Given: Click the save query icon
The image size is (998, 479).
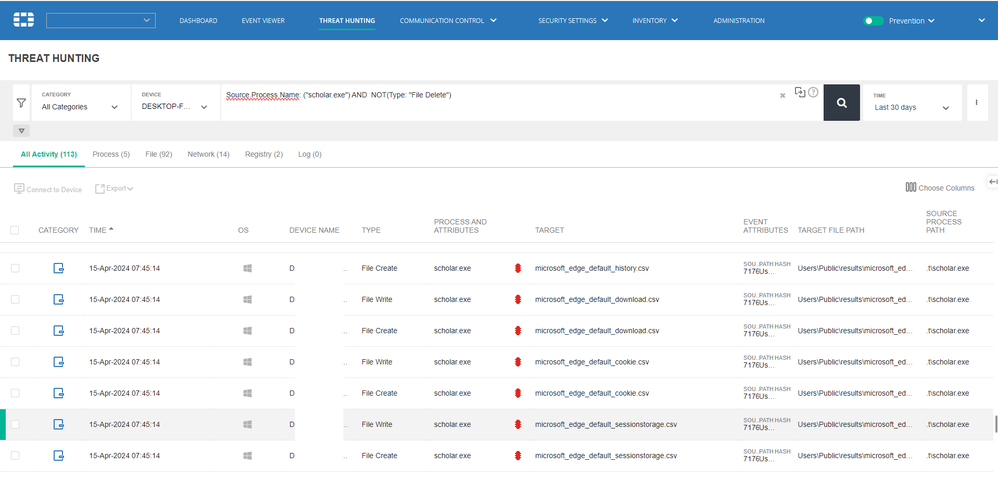Looking at the screenshot, I should pyautogui.click(x=799, y=92).
